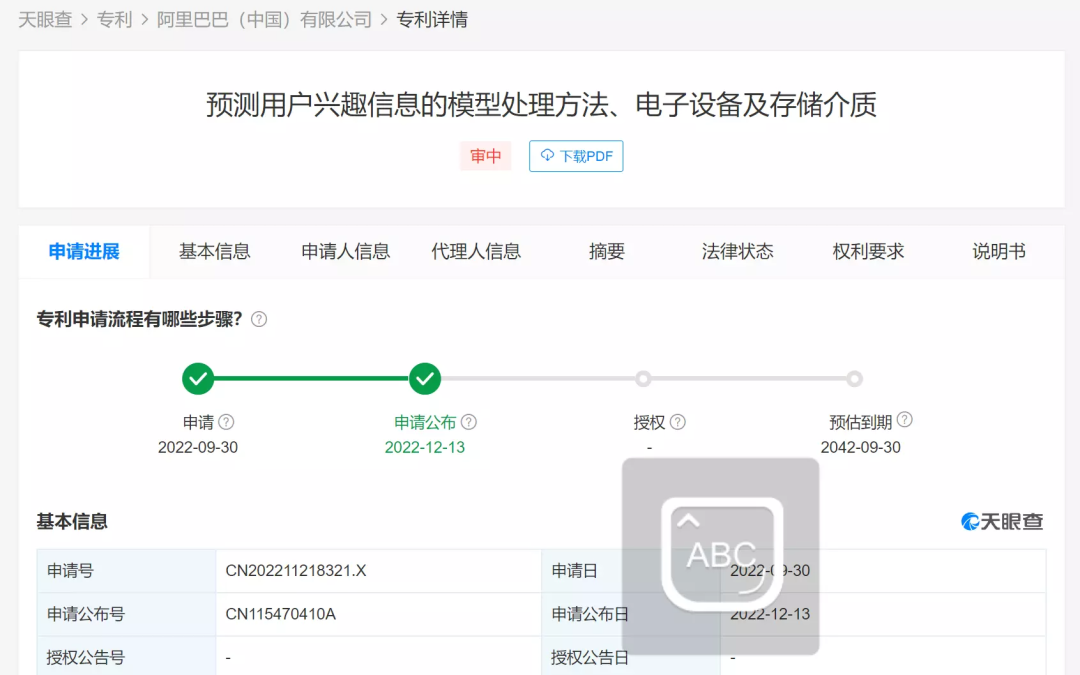This screenshot has width=1080, height=675.
Task: Open the 阿里巴巴（中国）有限公司 breadcrumb link
Action: point(258,18)
